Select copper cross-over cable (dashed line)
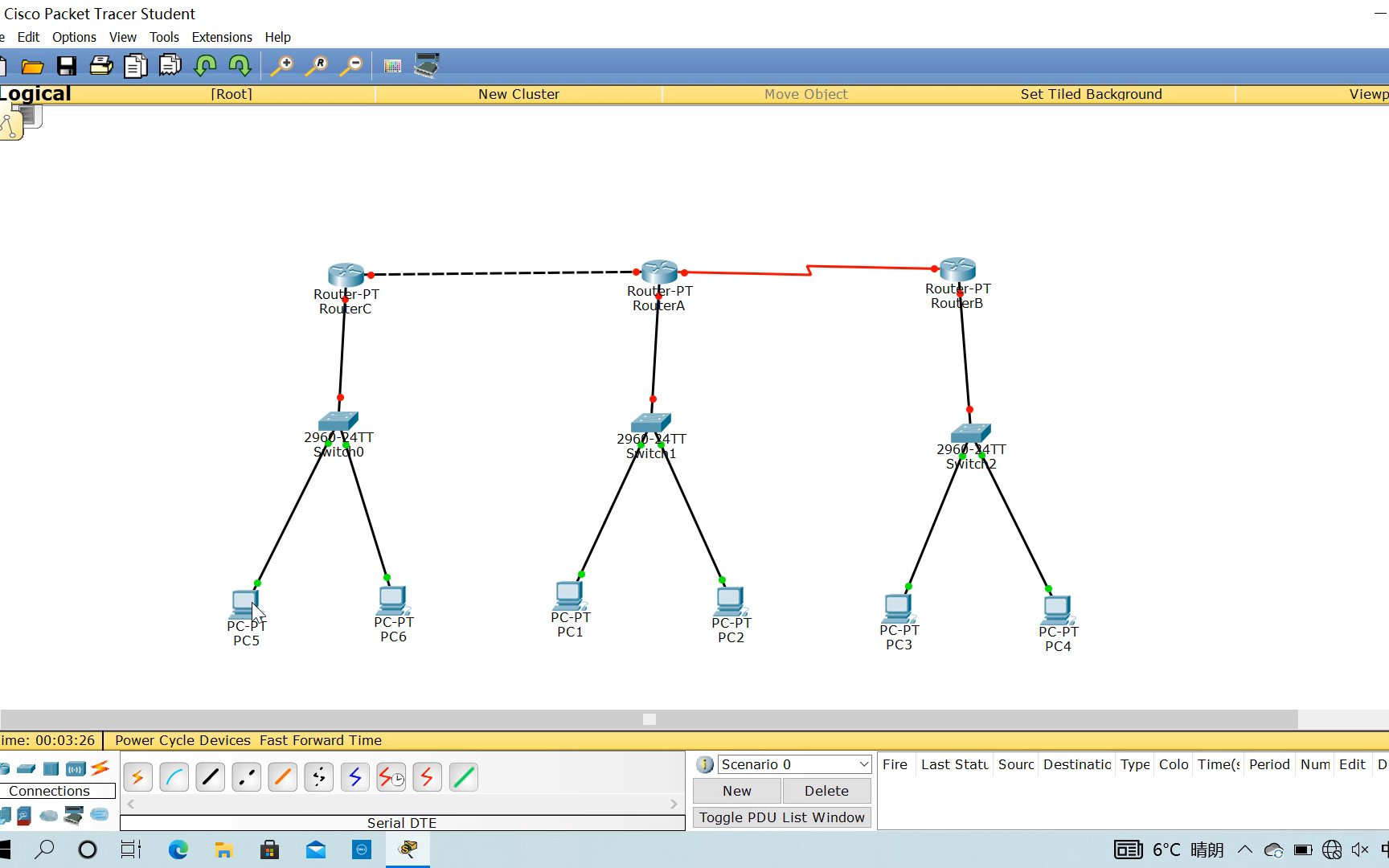Screen dimensions: 1389x868 point(247,777)
